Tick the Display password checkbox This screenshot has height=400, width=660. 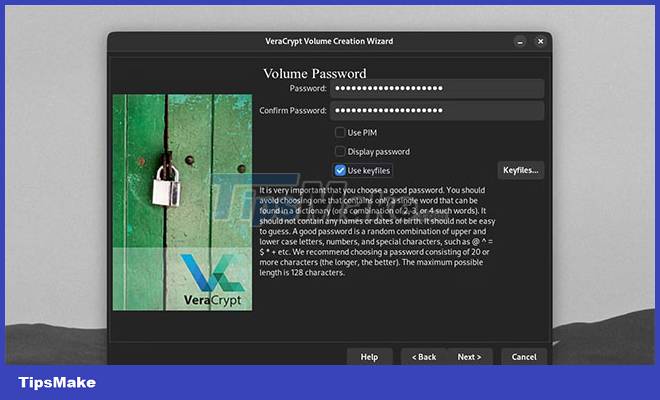[x=340, y=152]
